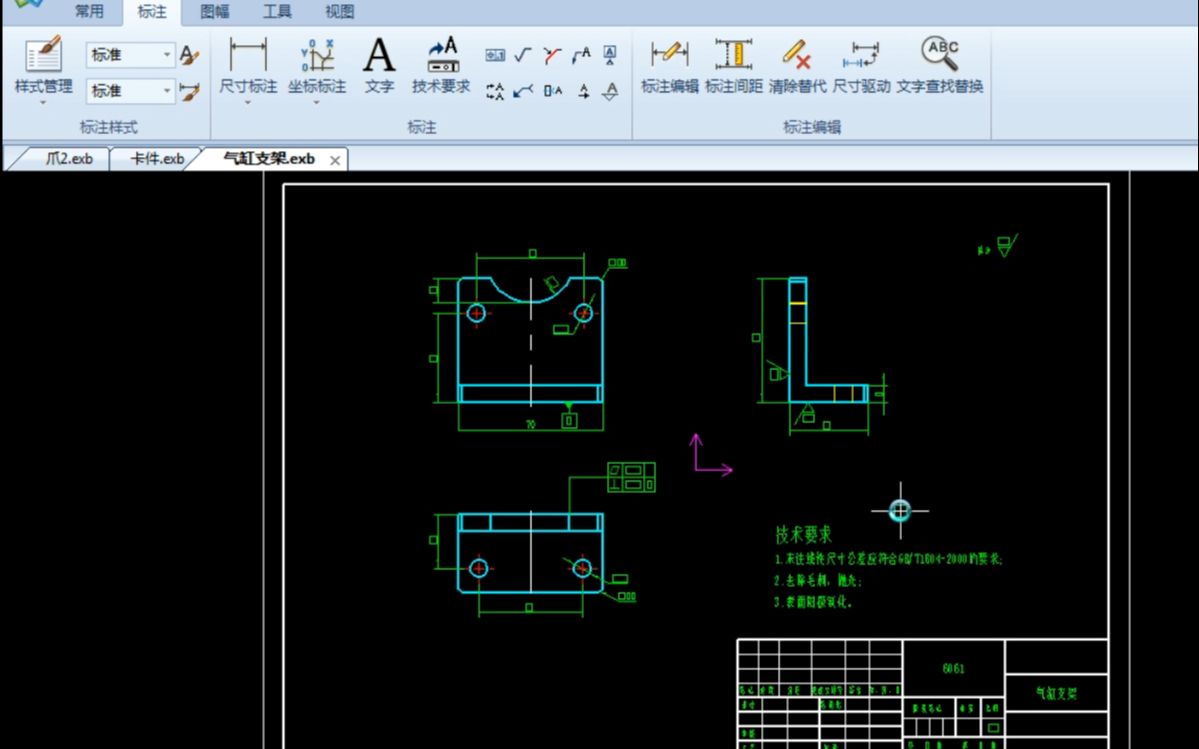
Task: Click the text style brush icon
Action: point(189,55)
